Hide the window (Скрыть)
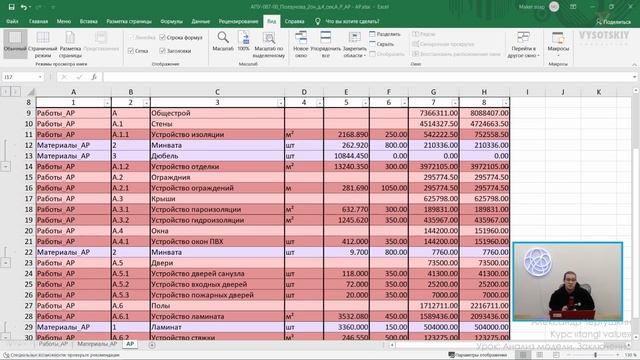 [x=382, y=44]
